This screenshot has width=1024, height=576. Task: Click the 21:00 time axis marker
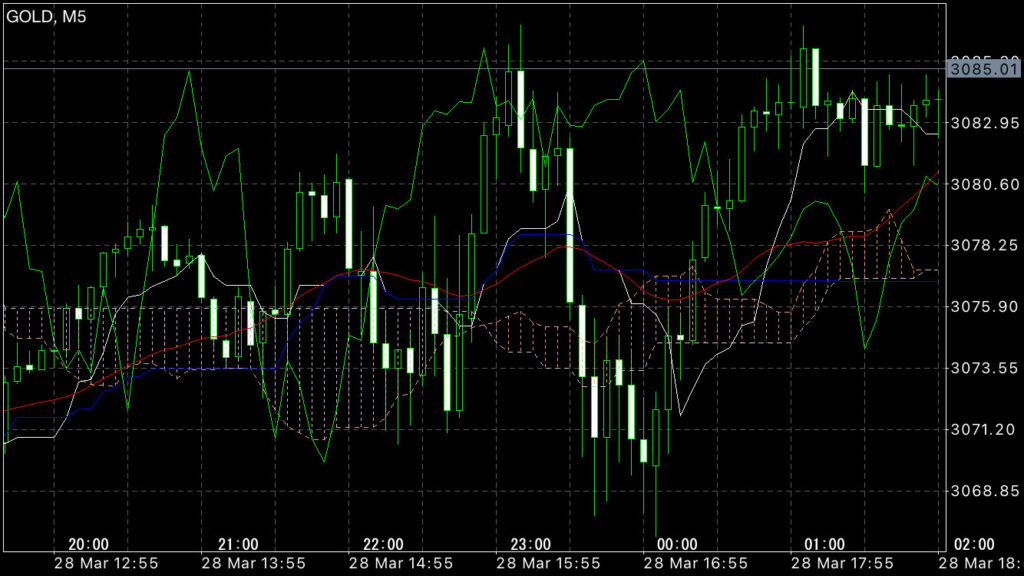pyautogui.click(x=236, y=544)
